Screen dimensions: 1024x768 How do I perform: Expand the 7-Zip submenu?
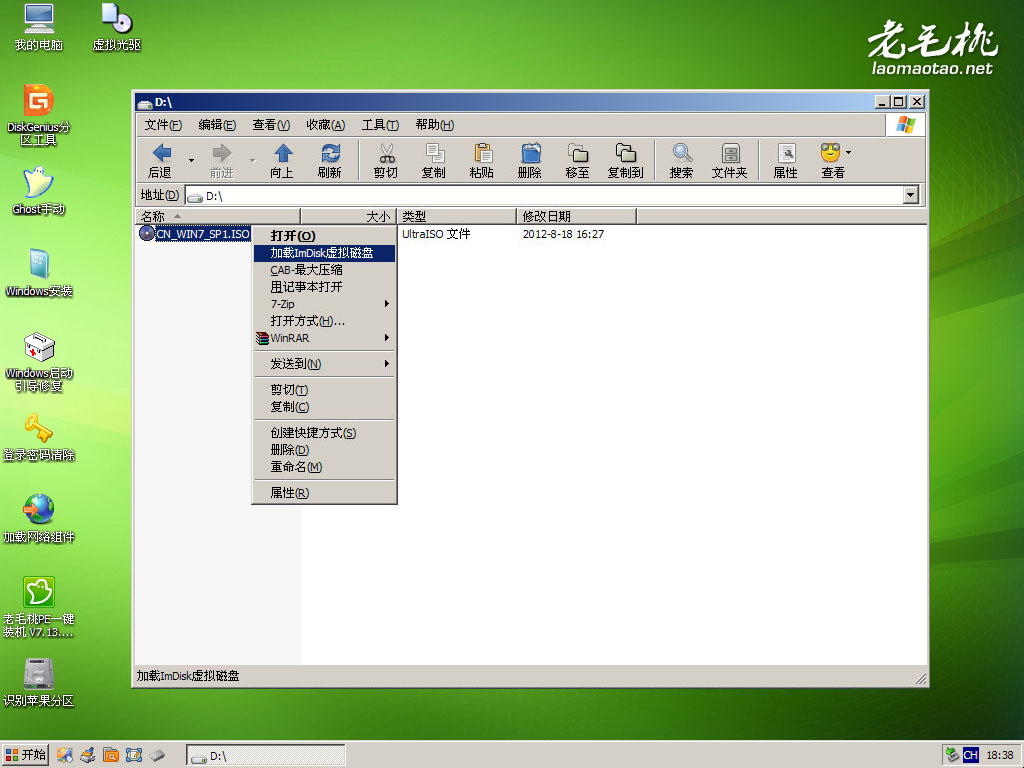tap(325, 304)
